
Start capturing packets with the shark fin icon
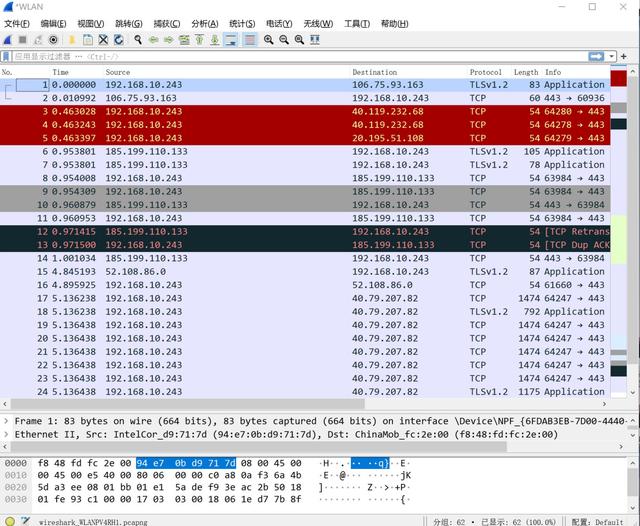[x=7, y=40]
